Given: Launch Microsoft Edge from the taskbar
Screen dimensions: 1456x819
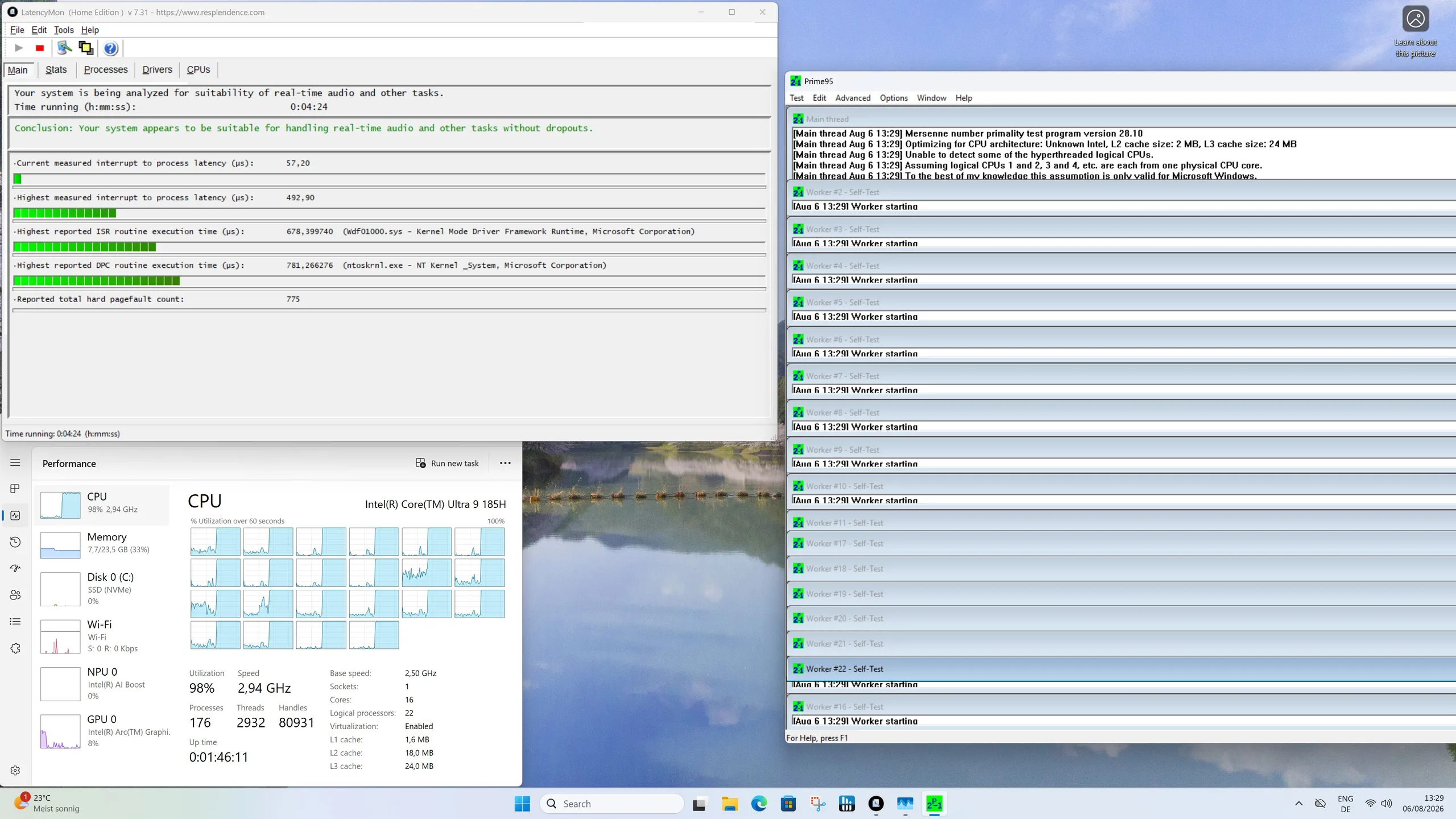Looking at the screenshot, I should [759, 804].
